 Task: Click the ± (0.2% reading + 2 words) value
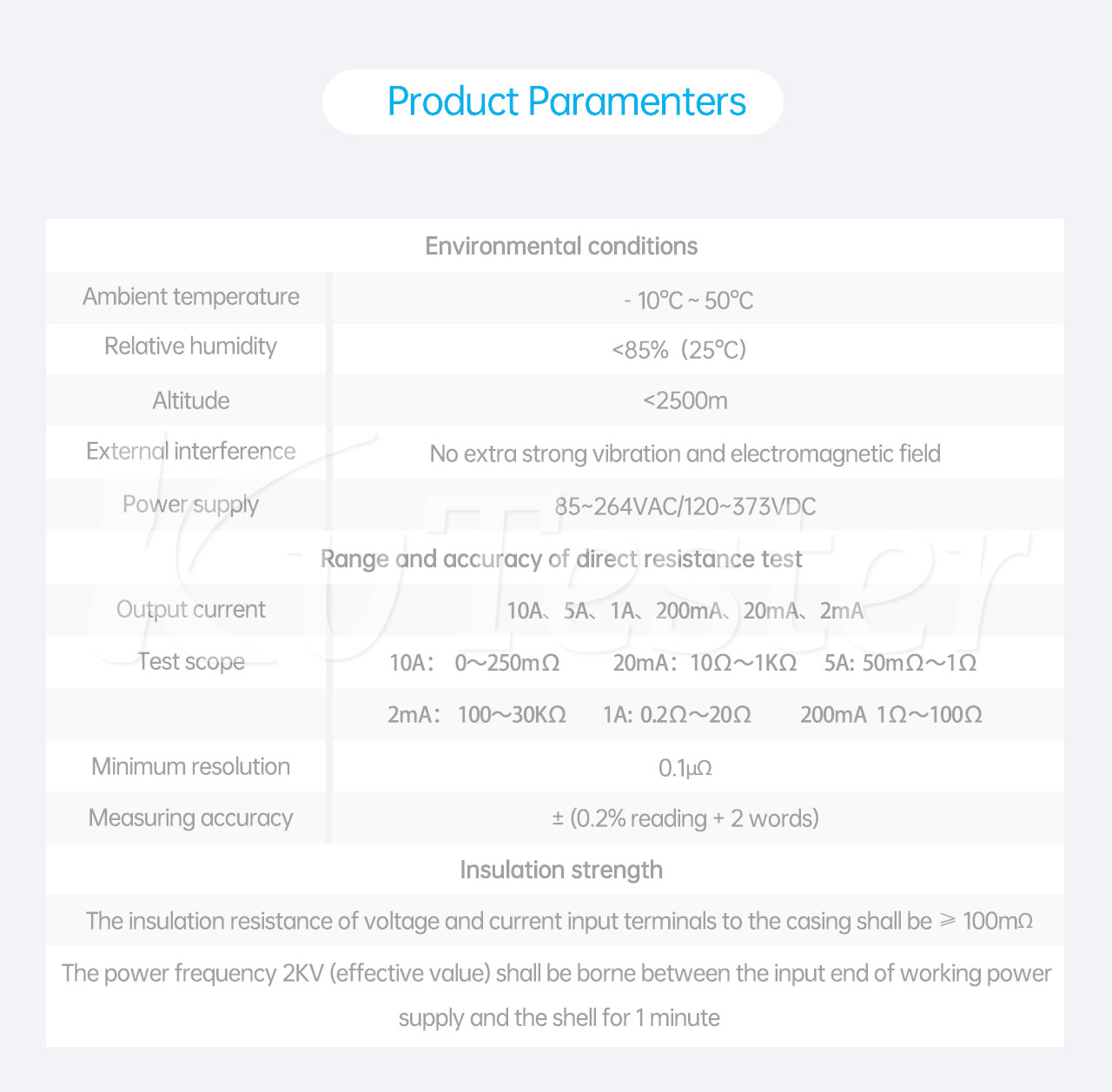[685, 818]
